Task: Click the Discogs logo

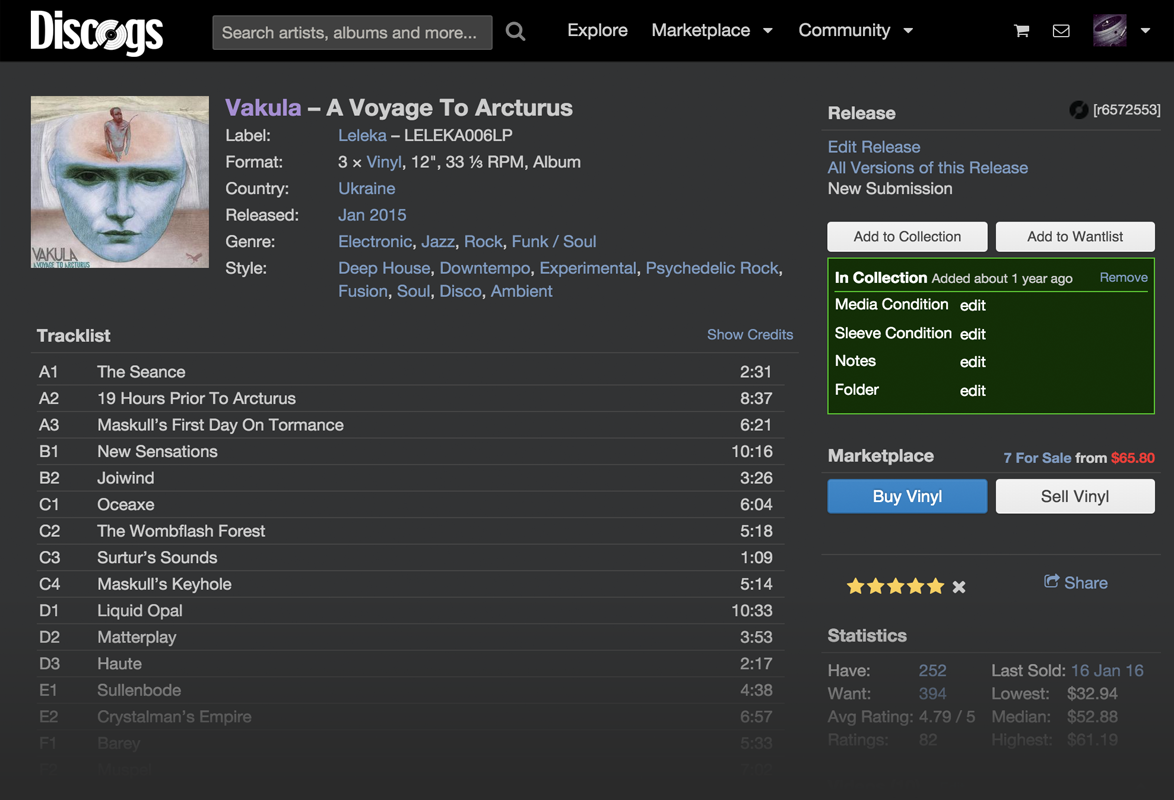Action: pyautogui.click(x=97, y=32)
